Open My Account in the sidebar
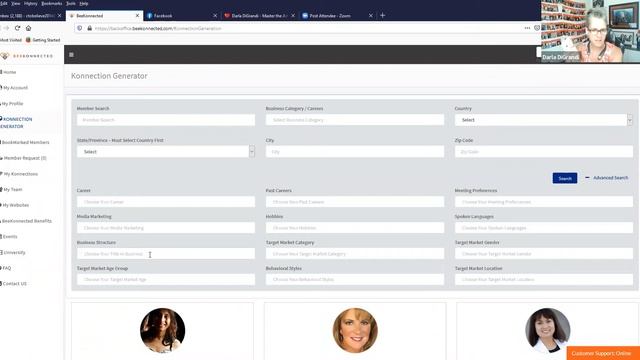640x360 pixels. pos(15,88)
